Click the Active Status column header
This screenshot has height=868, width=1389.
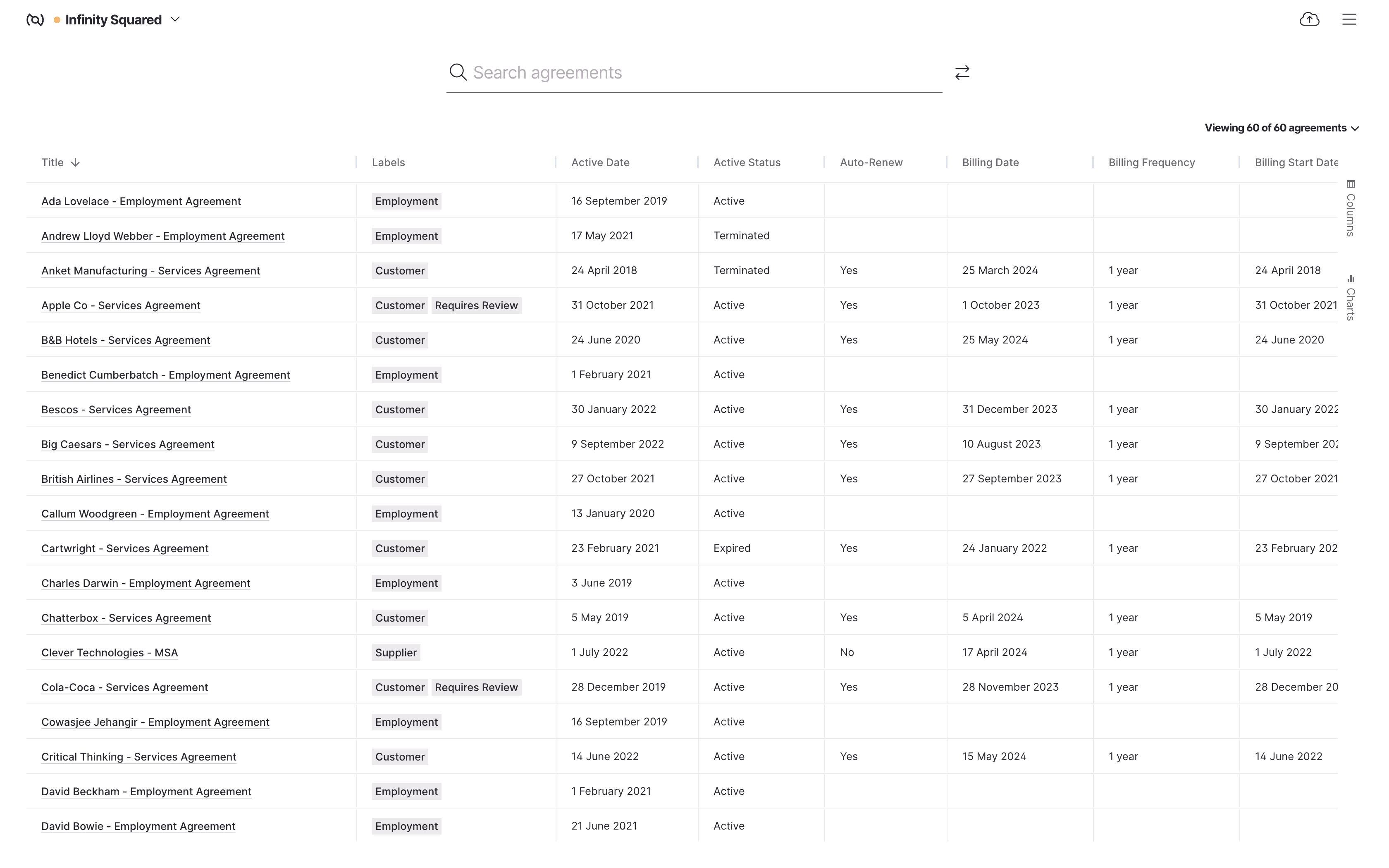pyautogui.click(x=746, y=162)
